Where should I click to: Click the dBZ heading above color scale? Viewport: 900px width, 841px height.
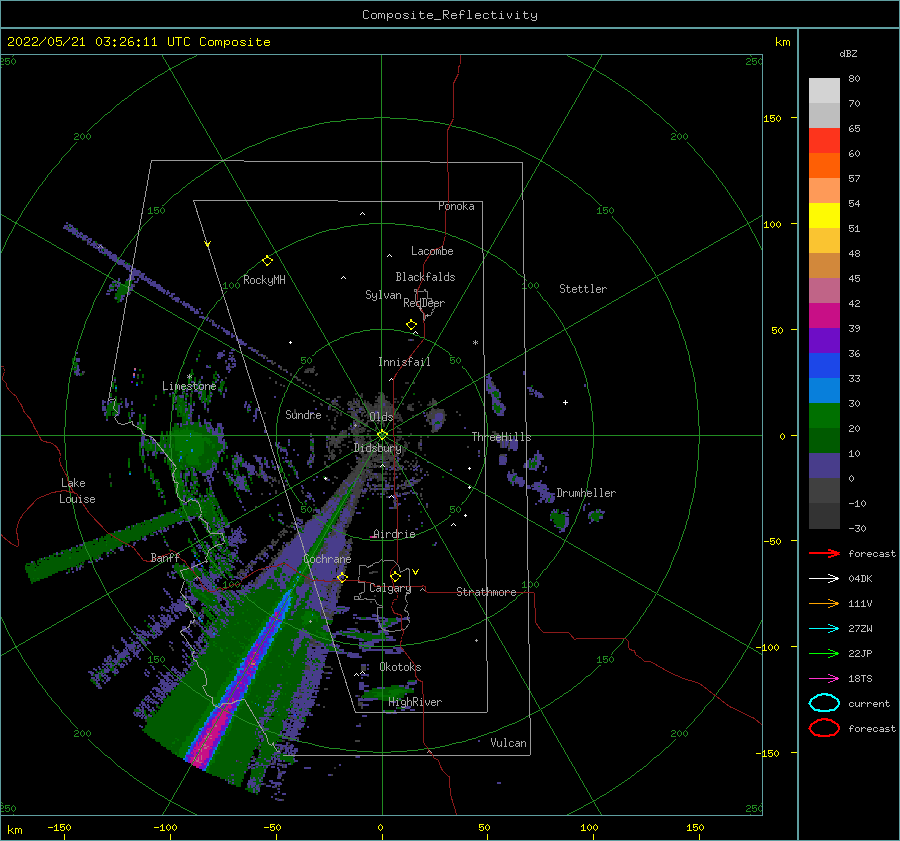(x=848, y=53)
